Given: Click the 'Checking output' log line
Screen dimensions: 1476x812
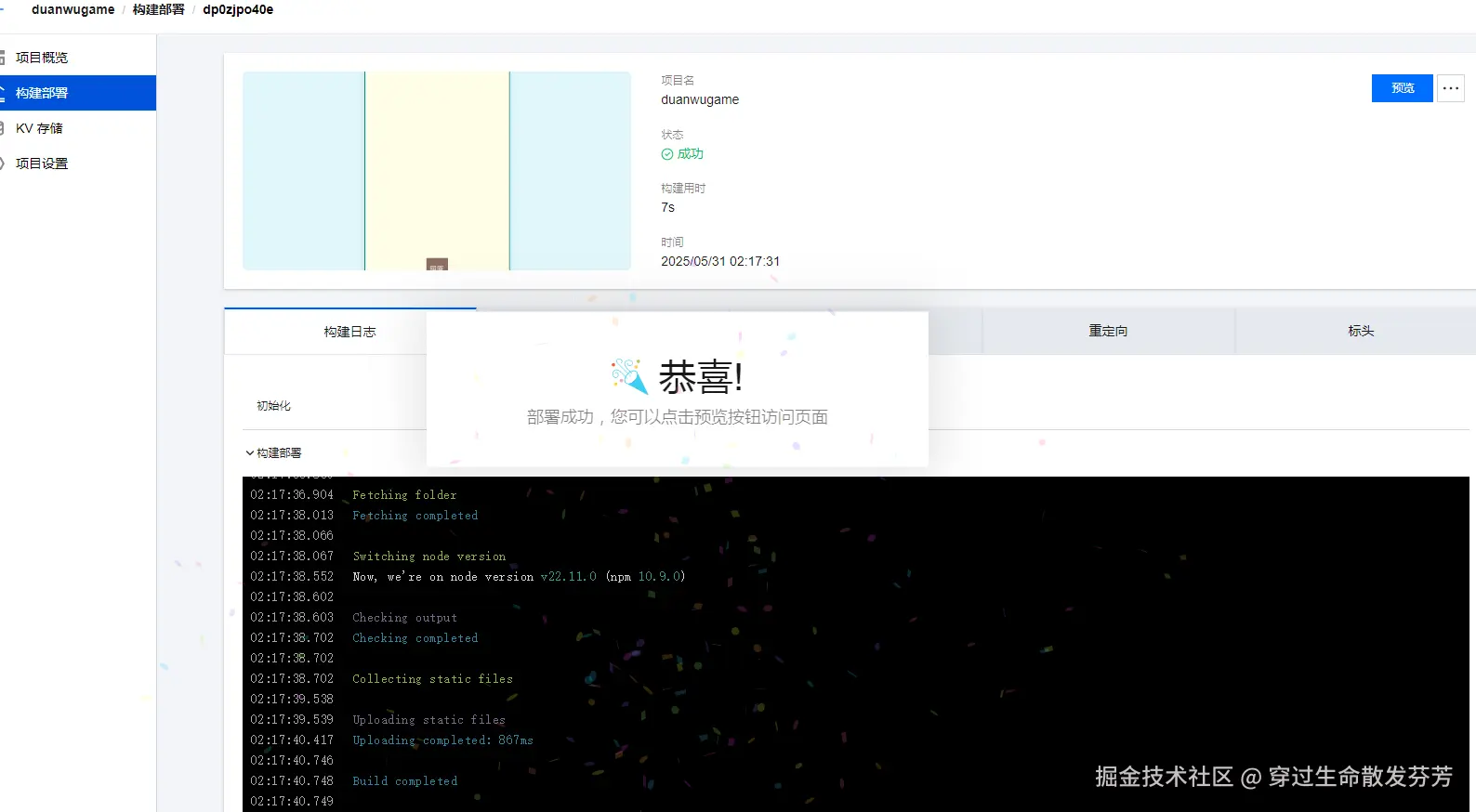Looking at the screenshot, I should tap(404, 618).
